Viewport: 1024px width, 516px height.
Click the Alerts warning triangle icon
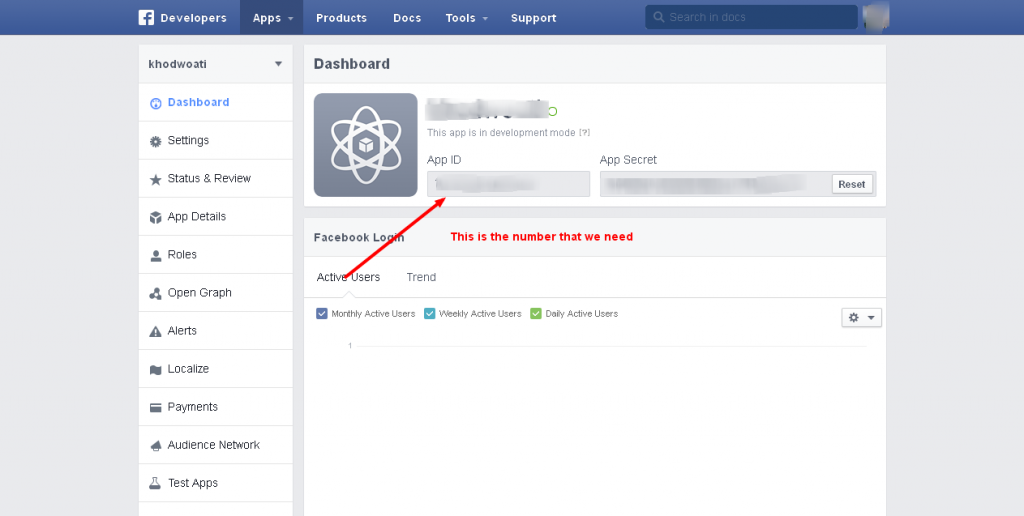pyautogui.click(x=155, y=331)
